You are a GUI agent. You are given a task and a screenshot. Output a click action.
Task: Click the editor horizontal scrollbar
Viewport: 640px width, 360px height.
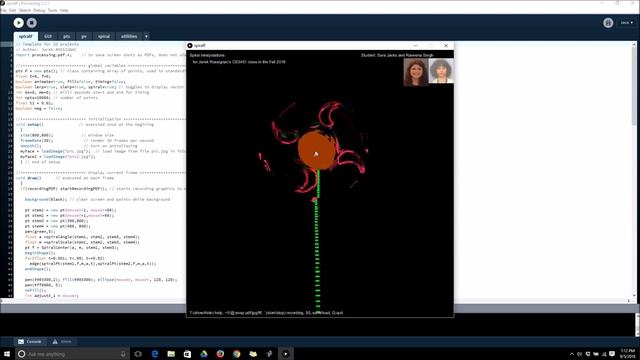click(x=314, y=301)
